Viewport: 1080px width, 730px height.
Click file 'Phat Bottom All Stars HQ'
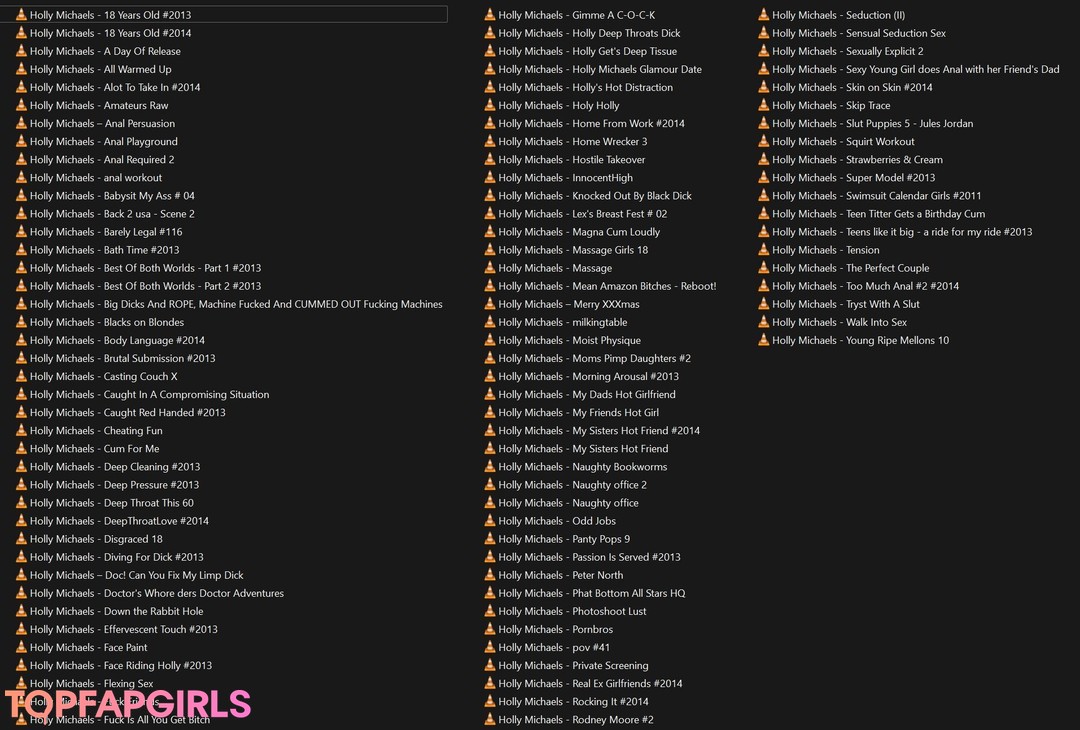(x=592, y=593)
